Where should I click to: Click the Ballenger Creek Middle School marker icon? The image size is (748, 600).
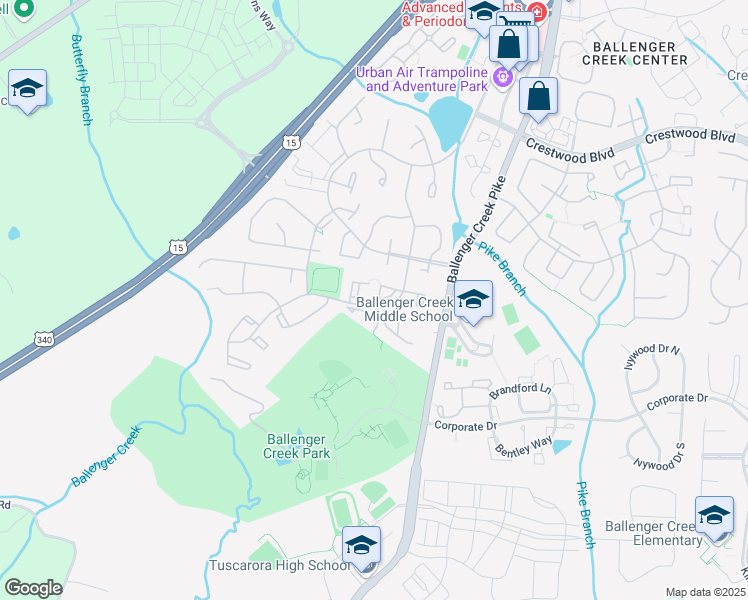473,300
